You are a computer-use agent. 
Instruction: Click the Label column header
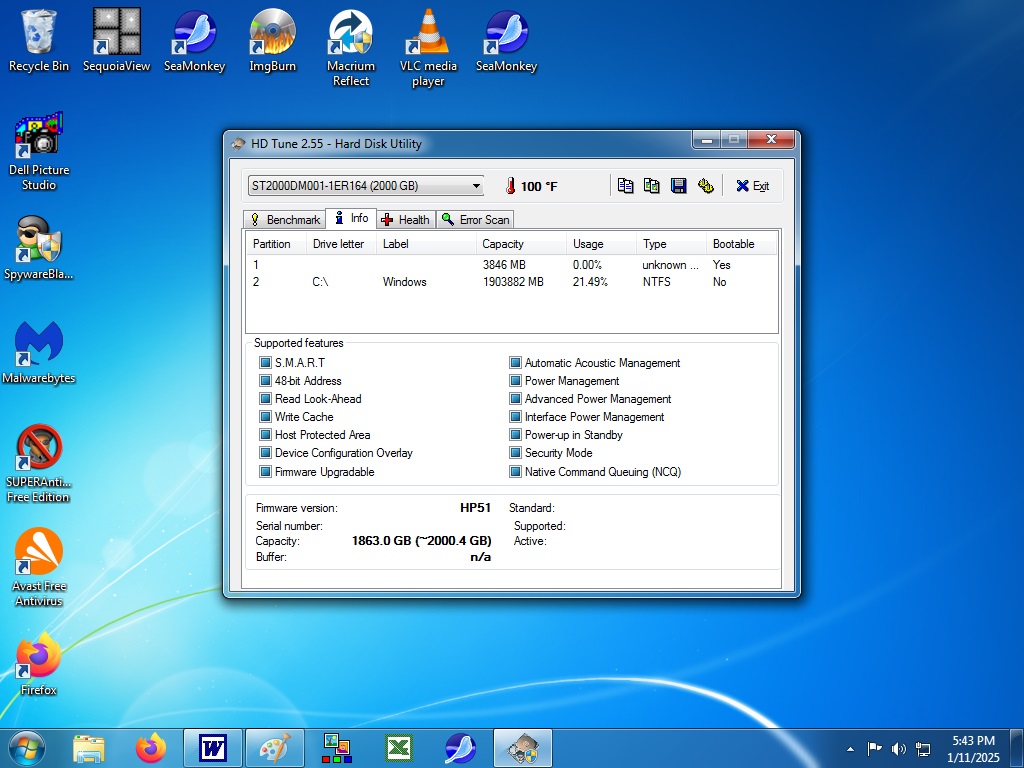[426, 244]
